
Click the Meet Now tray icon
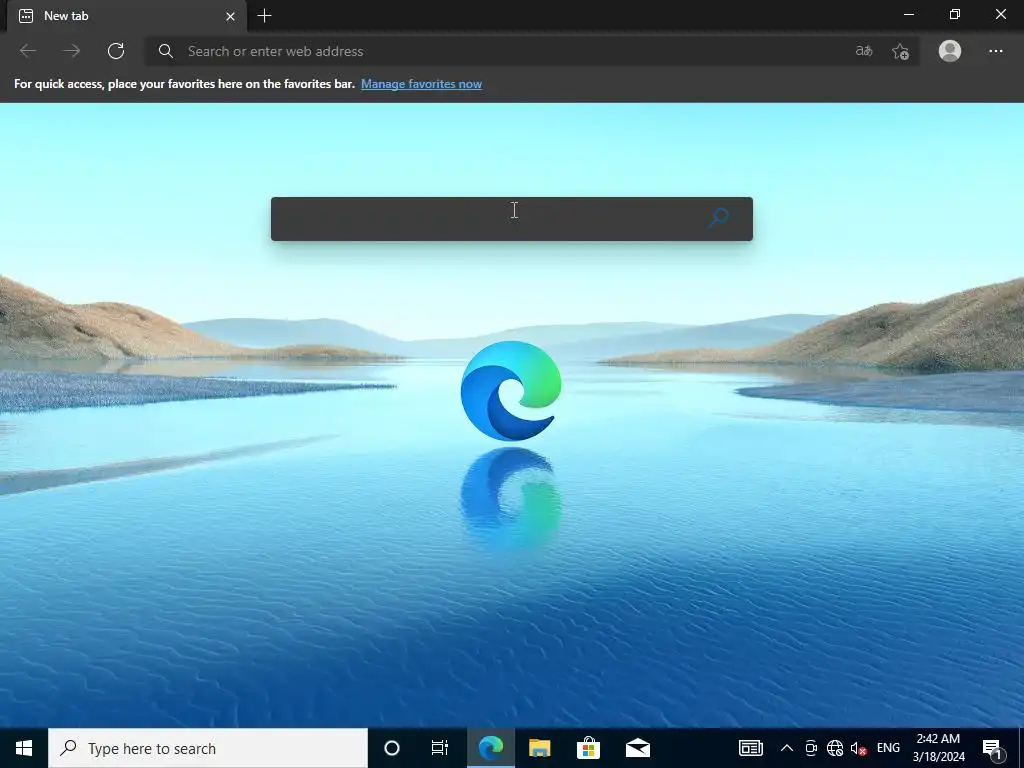coord(811,748)
